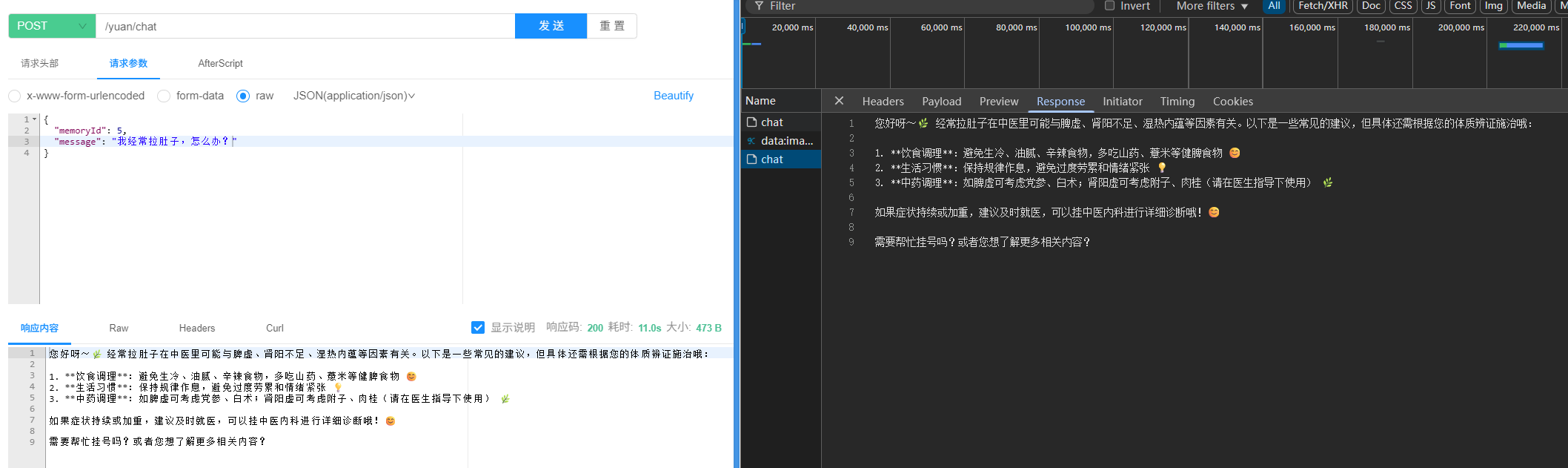Collapse JSON body using line 1 fold arrow
The width and height of the screenshot is (1568, 468).
point(35,119)
